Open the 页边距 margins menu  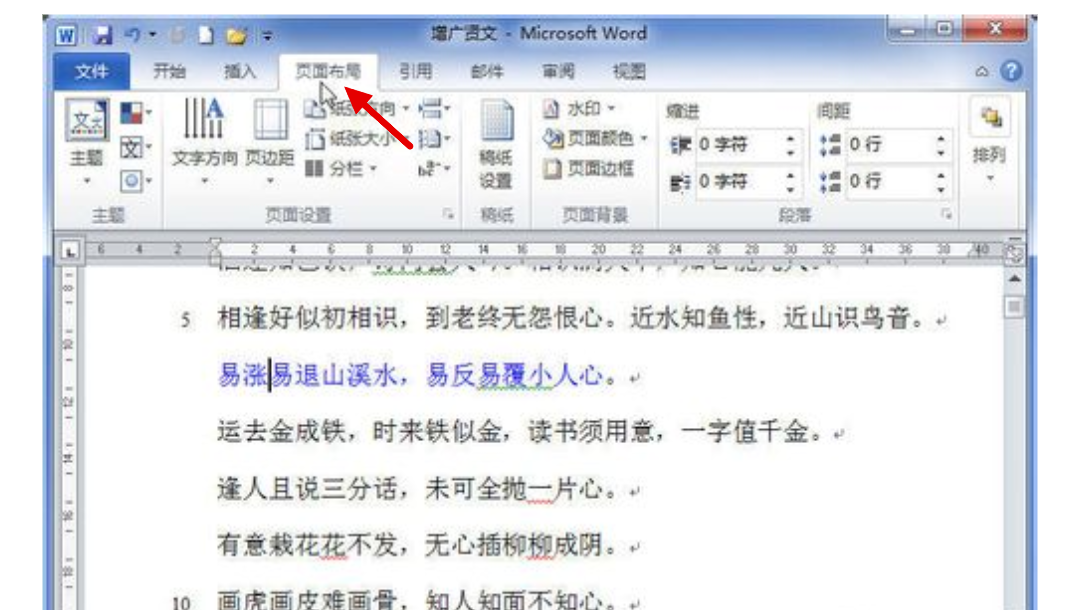point(270,143)
